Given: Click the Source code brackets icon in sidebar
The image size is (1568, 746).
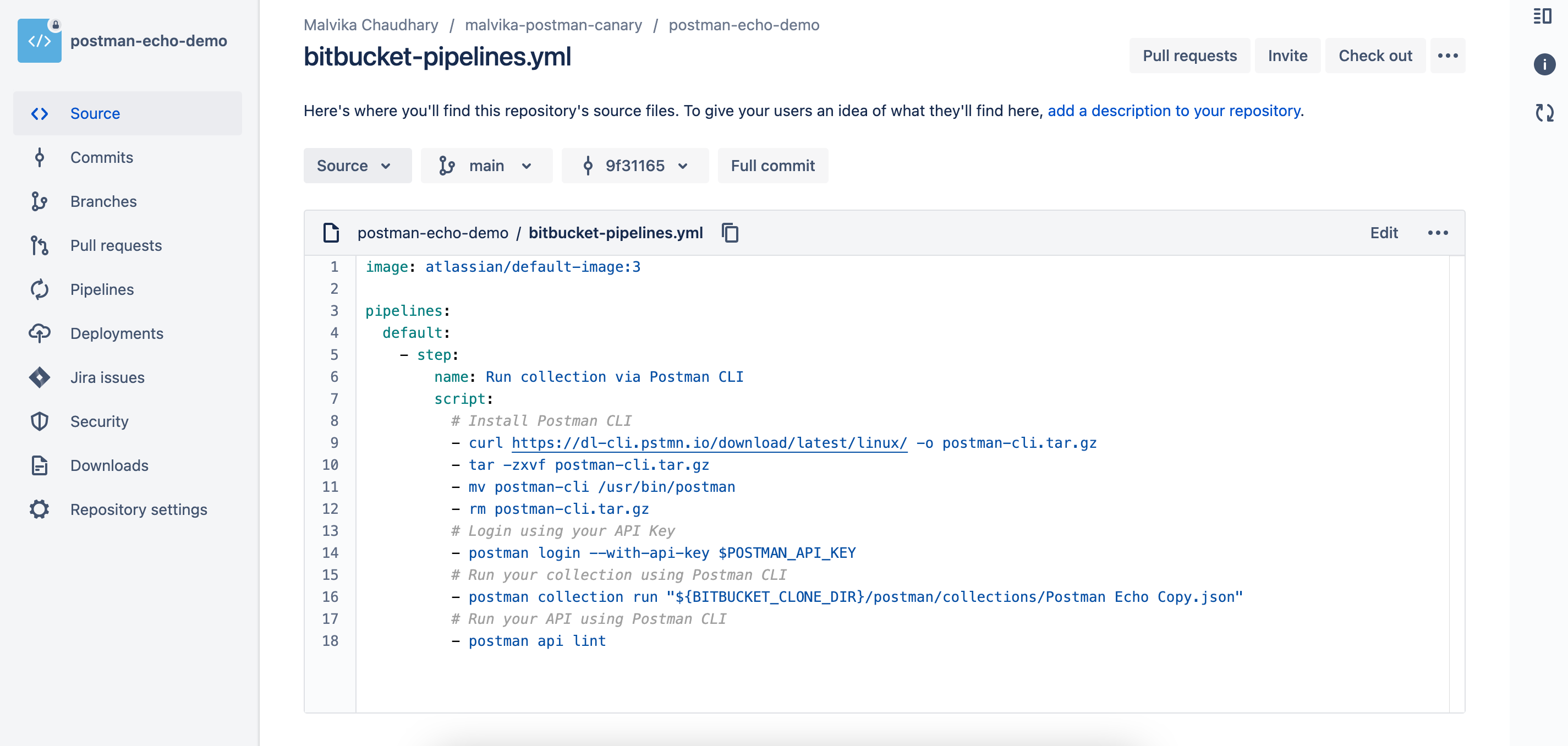Looking at the screenshot, I should 40,114.
